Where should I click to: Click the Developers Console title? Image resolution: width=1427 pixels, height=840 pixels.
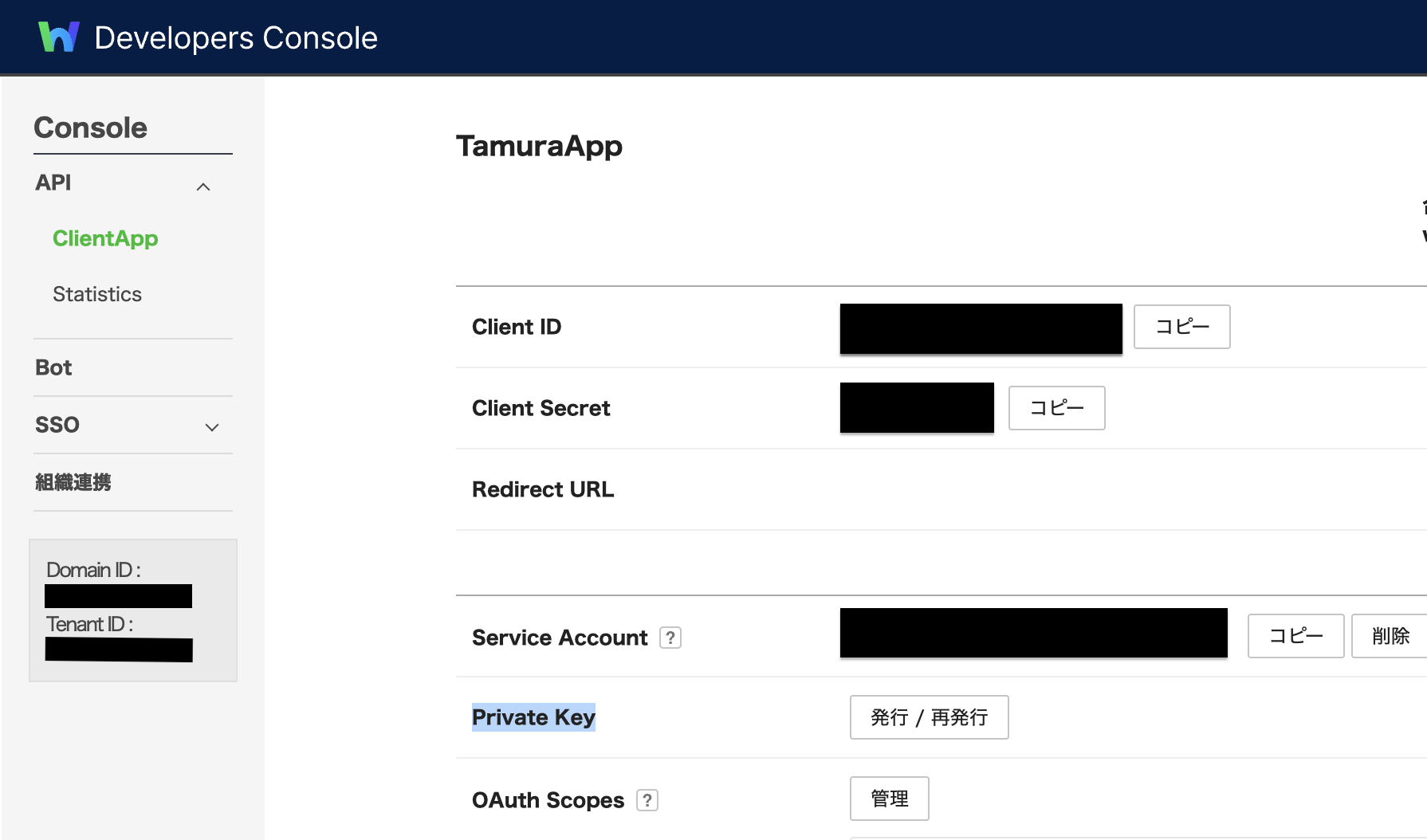coord(236,37)
